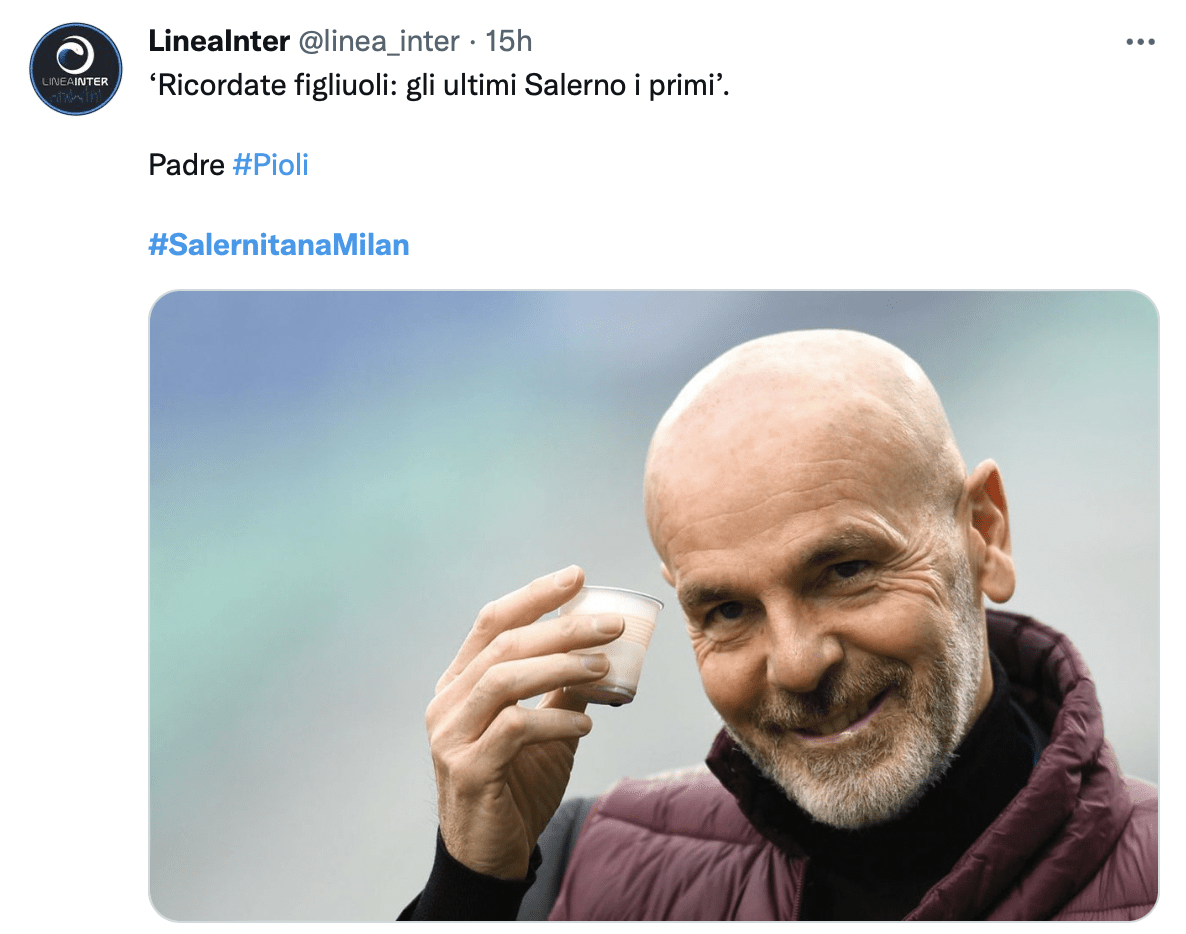Viewport: 1186px width, 934px height.
Task: Open the tweet via its 15h timestamp
Action: click(508, 41)
